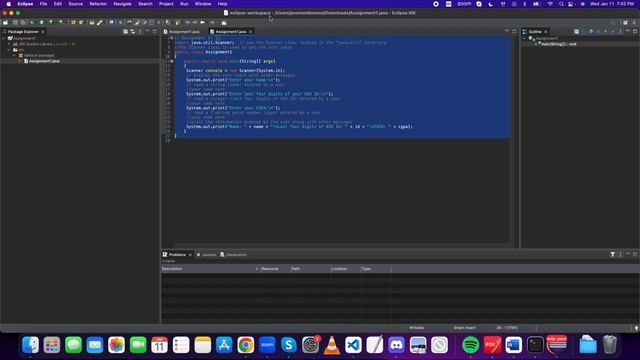Open the File menu

coord(43,4)
